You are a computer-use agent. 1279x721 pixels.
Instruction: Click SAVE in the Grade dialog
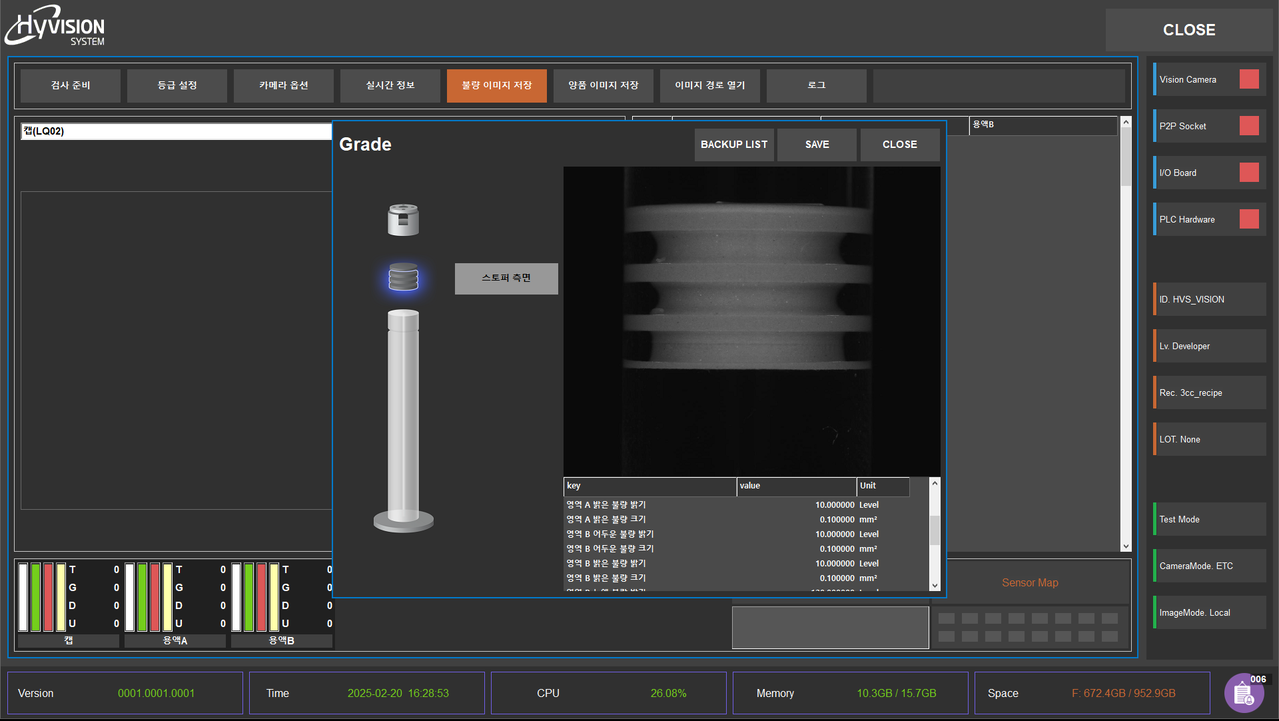817,145
